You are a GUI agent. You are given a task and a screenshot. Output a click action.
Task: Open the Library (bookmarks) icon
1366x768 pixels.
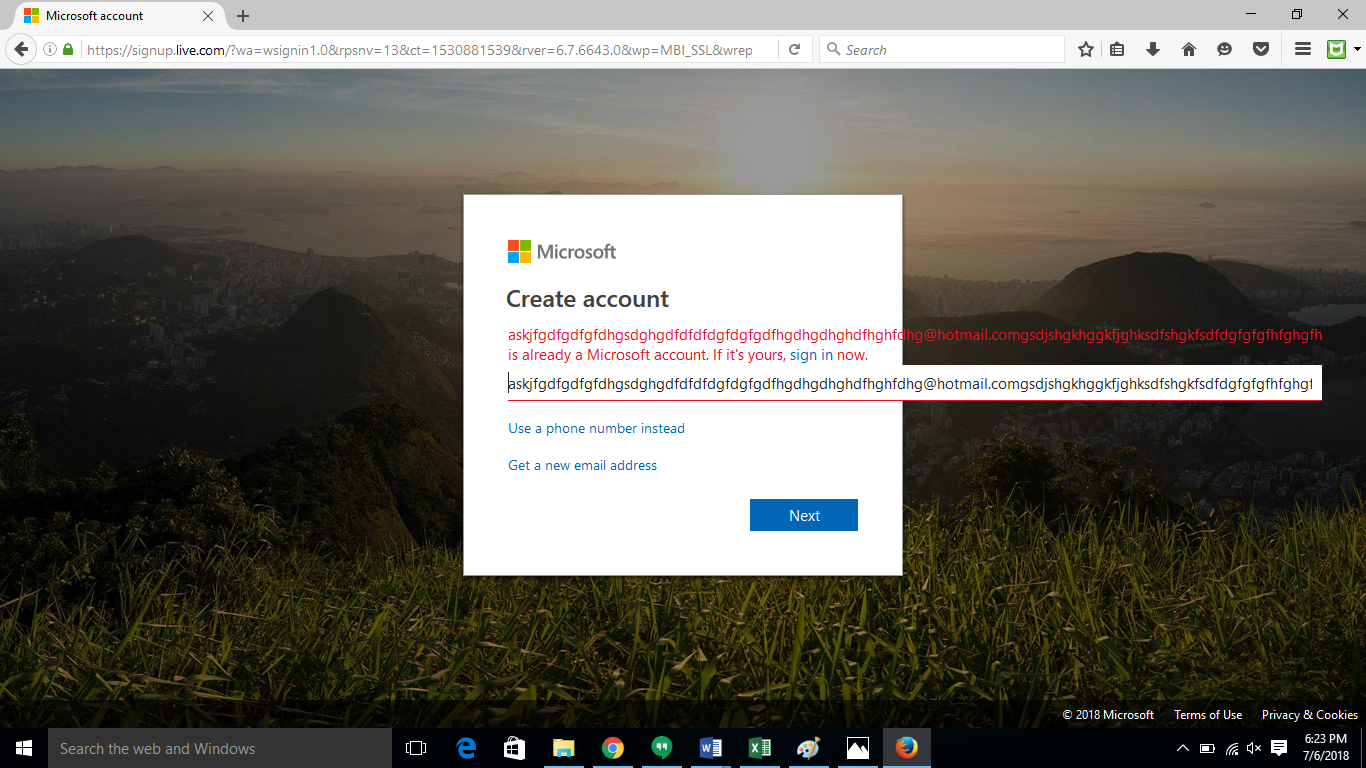click(x=1117, y=48)
